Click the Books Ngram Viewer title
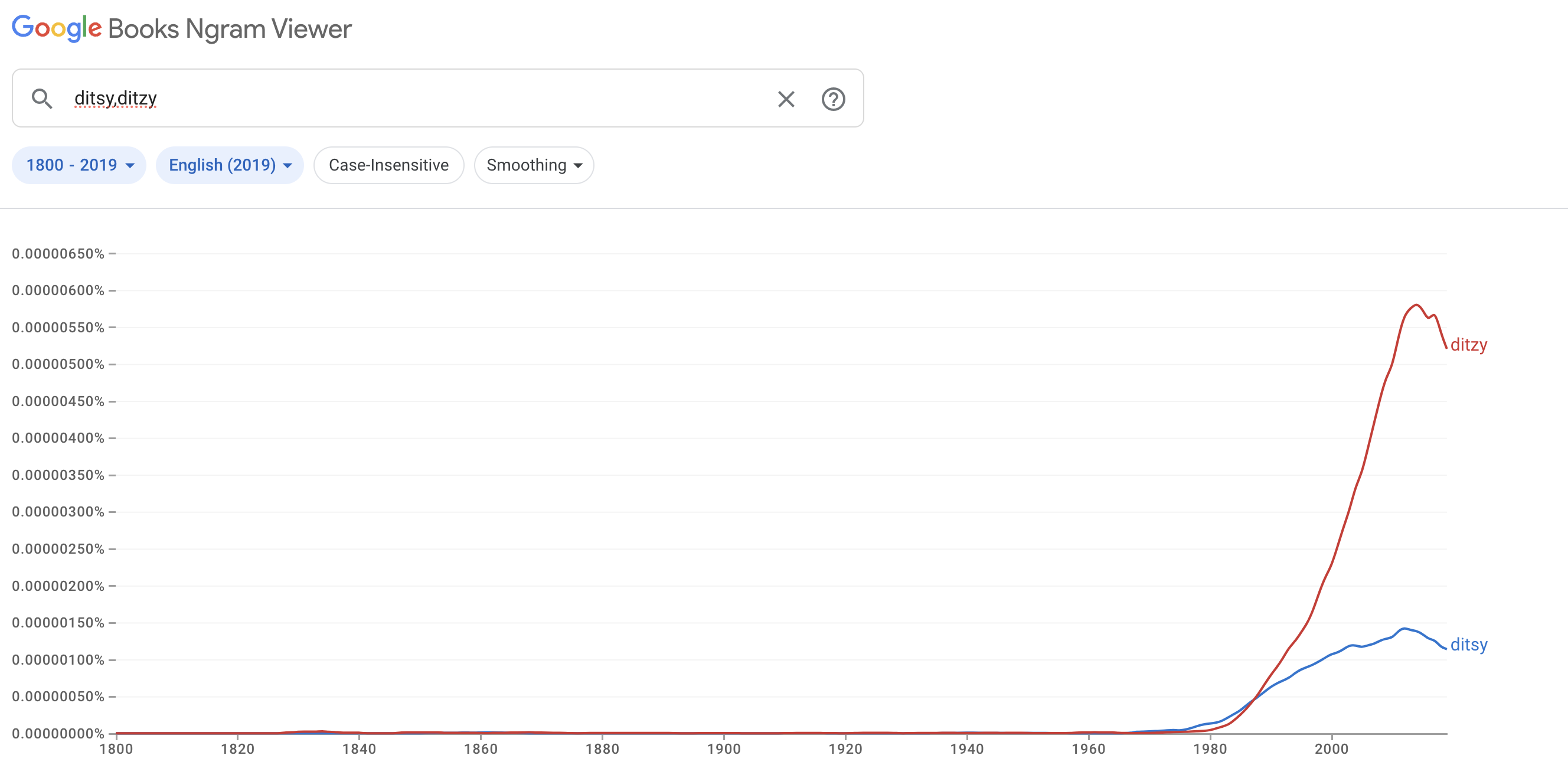1568x765 pixels. [230, 28]
